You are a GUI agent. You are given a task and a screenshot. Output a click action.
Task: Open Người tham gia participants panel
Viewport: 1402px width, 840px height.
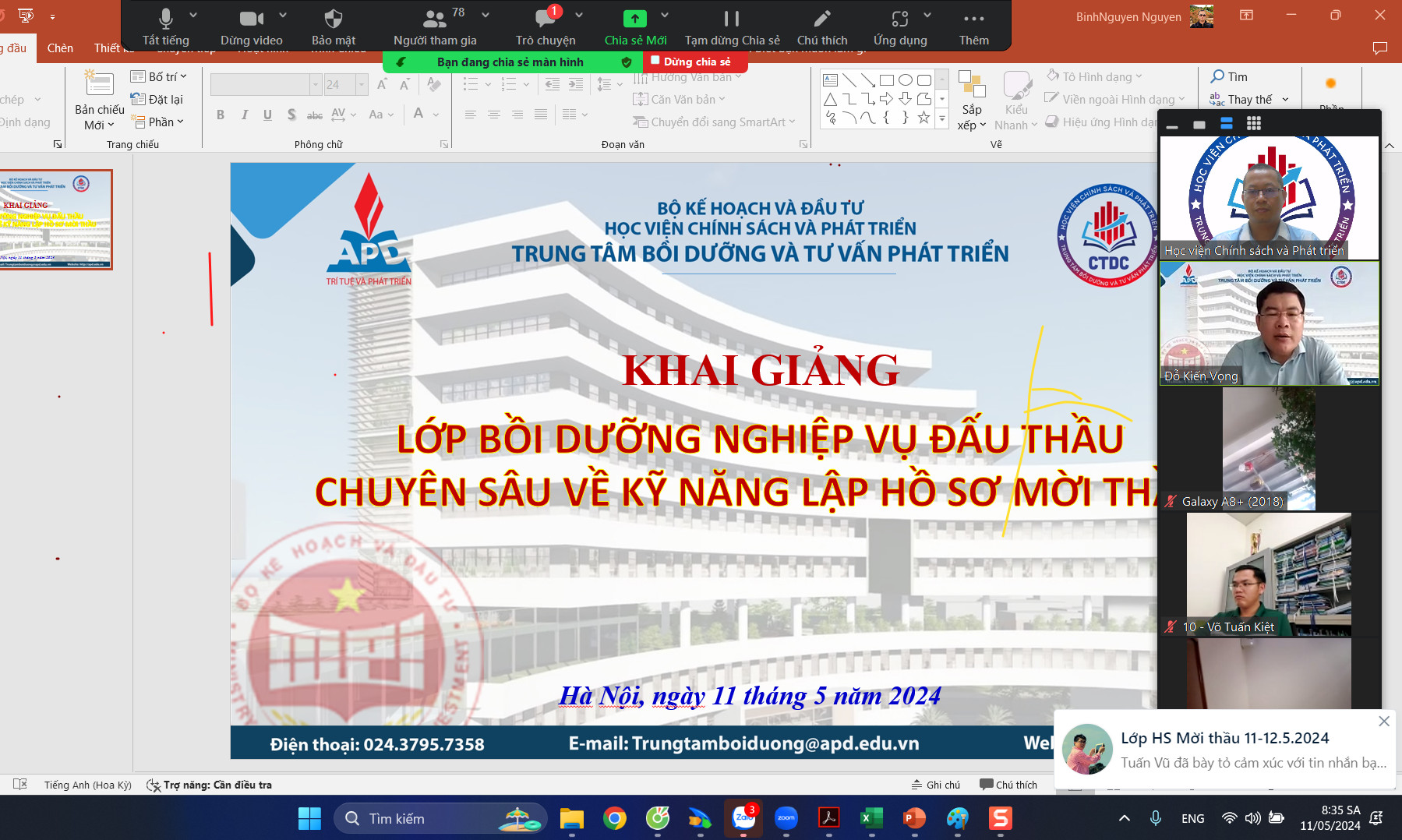point(434,19)
